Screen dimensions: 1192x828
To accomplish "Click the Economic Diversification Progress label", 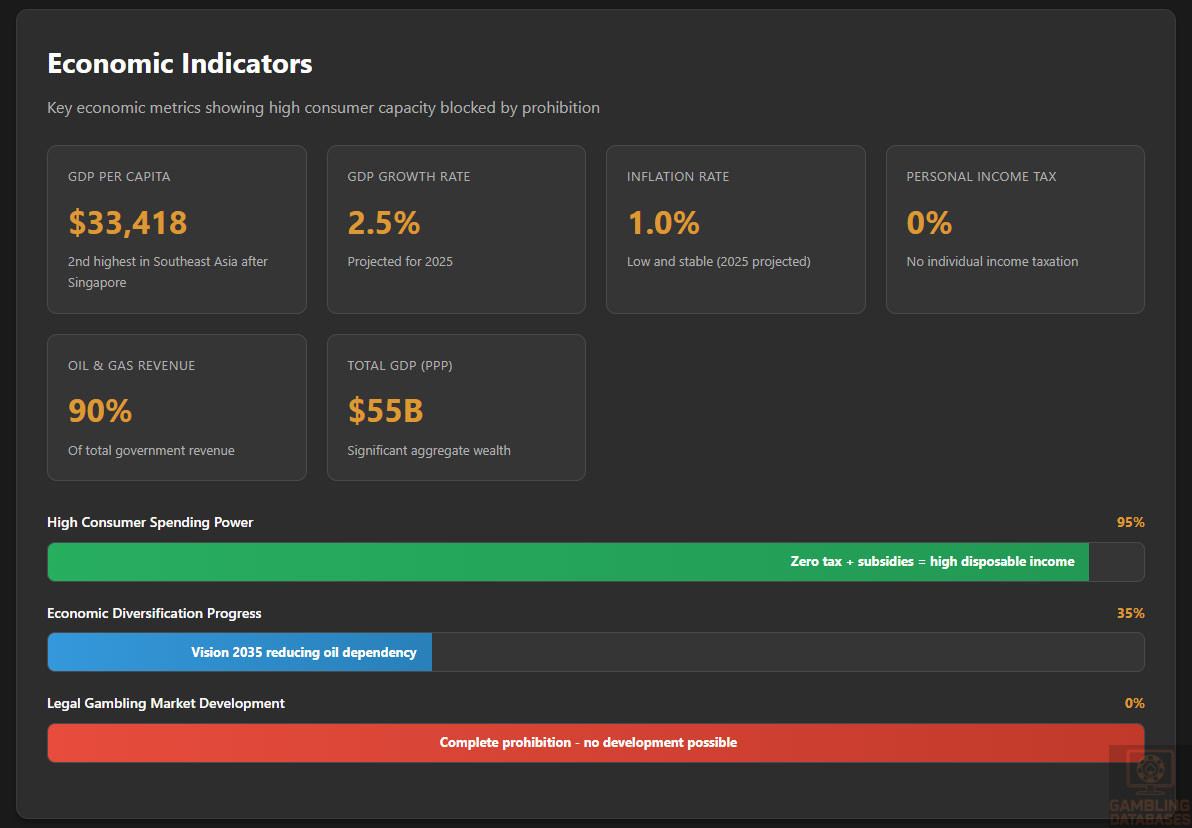I will coord(154,613).
